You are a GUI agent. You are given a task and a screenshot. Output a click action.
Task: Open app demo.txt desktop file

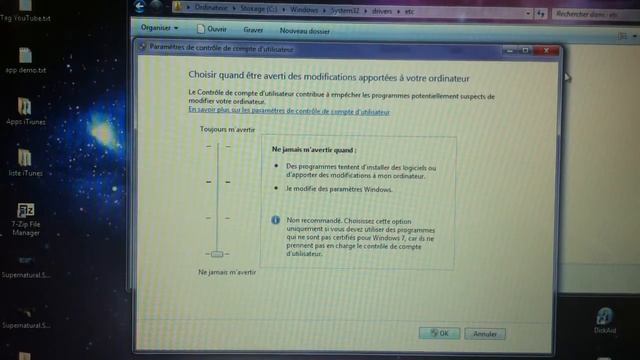tap(25, 60)
